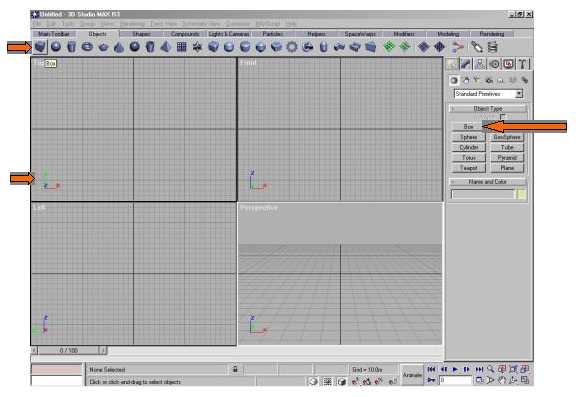Toggle the 3D Snap button in the status bar
584x397 pixels.
pos(355,381)
